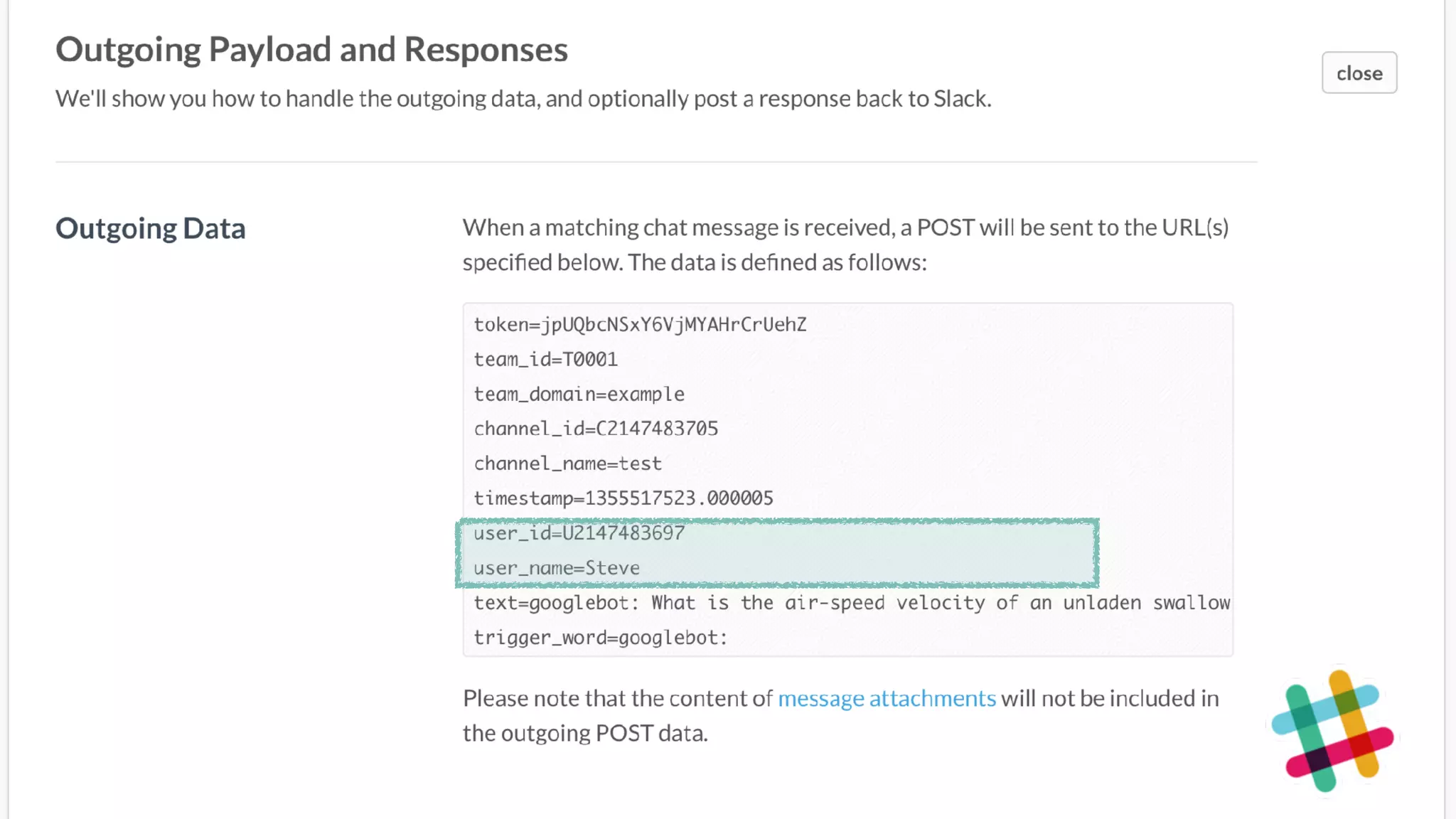Click the team_id=T0001 line
Viewport: 1456px width, 819px height.
coord(545,360)
